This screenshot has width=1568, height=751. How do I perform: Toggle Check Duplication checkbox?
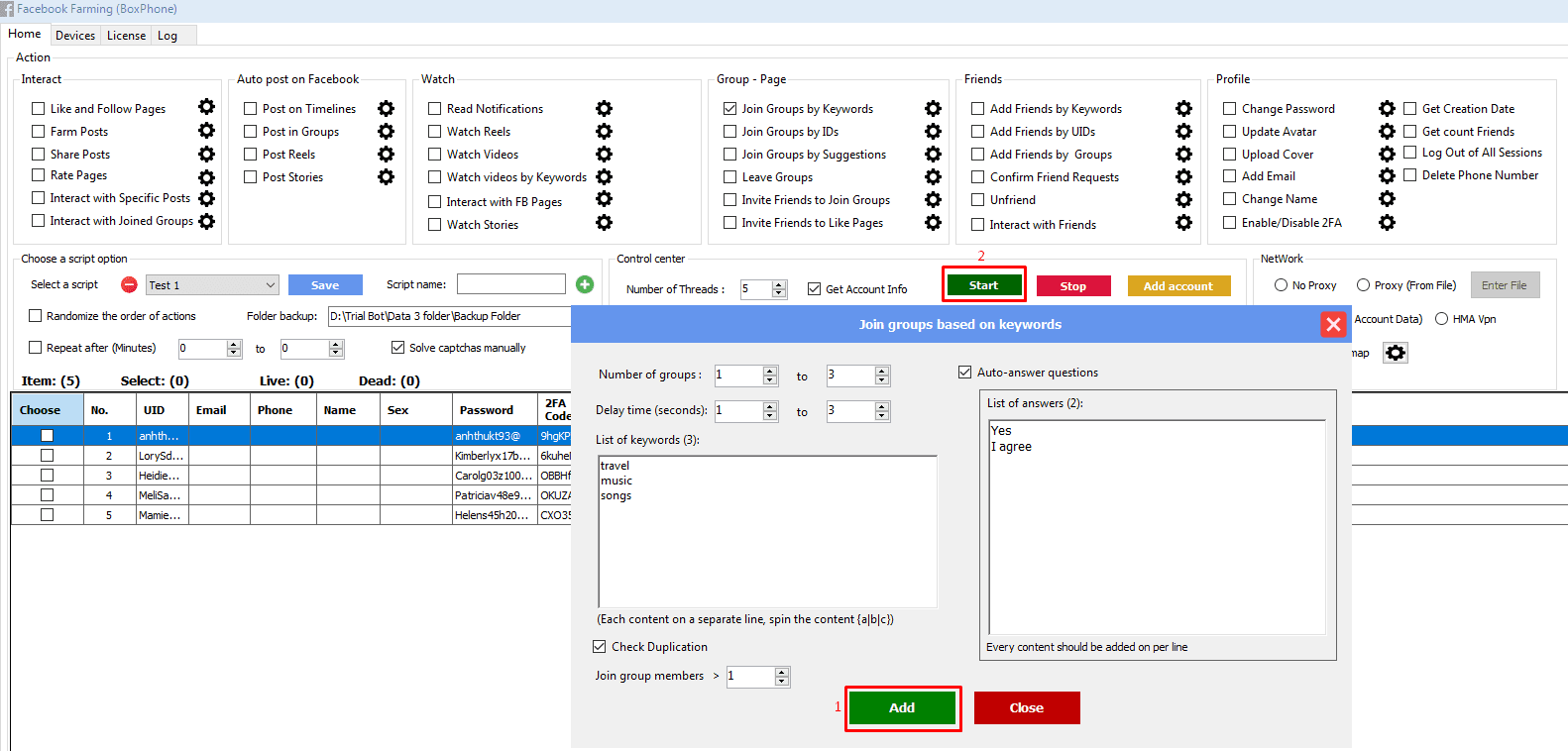click(x=599, y=646)
